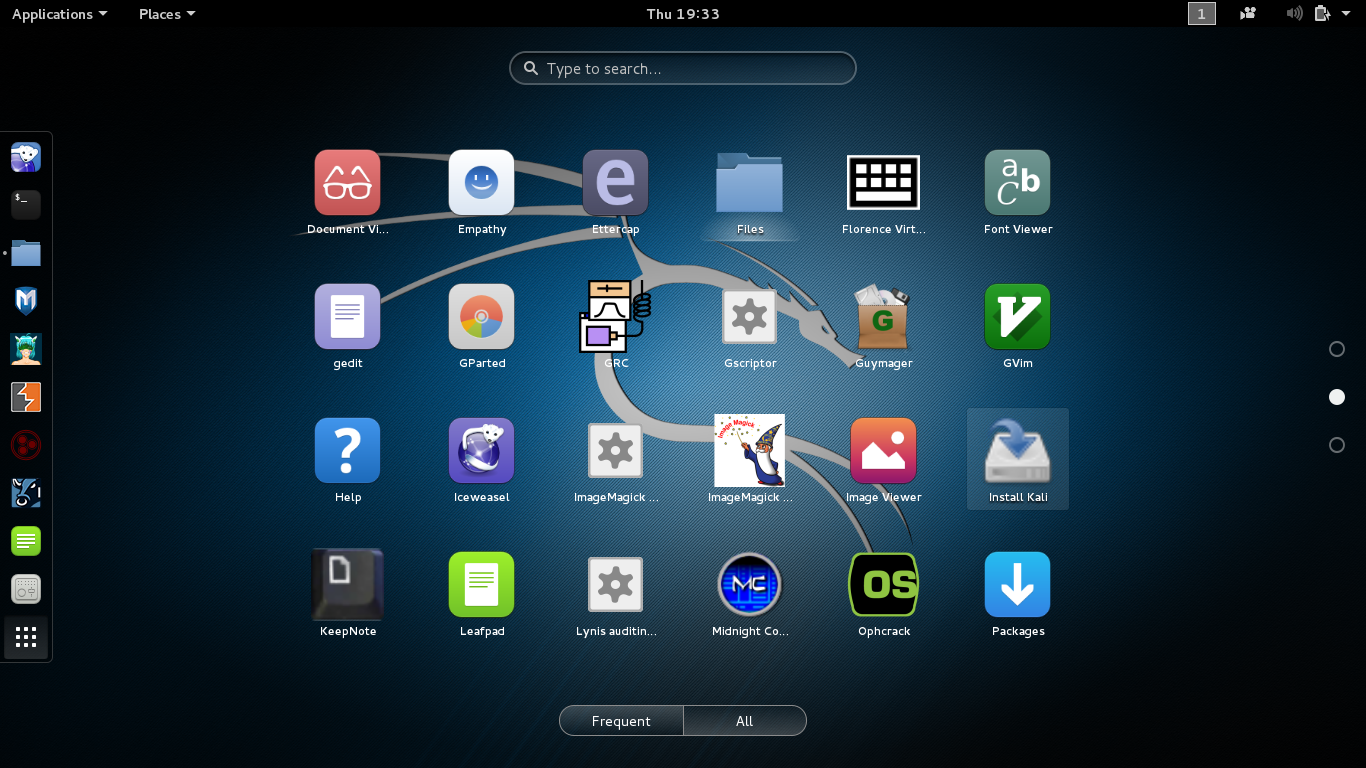Open the Packages app
The width and height of the screenshot is (1366, 768).
(x=1017, y=585)
